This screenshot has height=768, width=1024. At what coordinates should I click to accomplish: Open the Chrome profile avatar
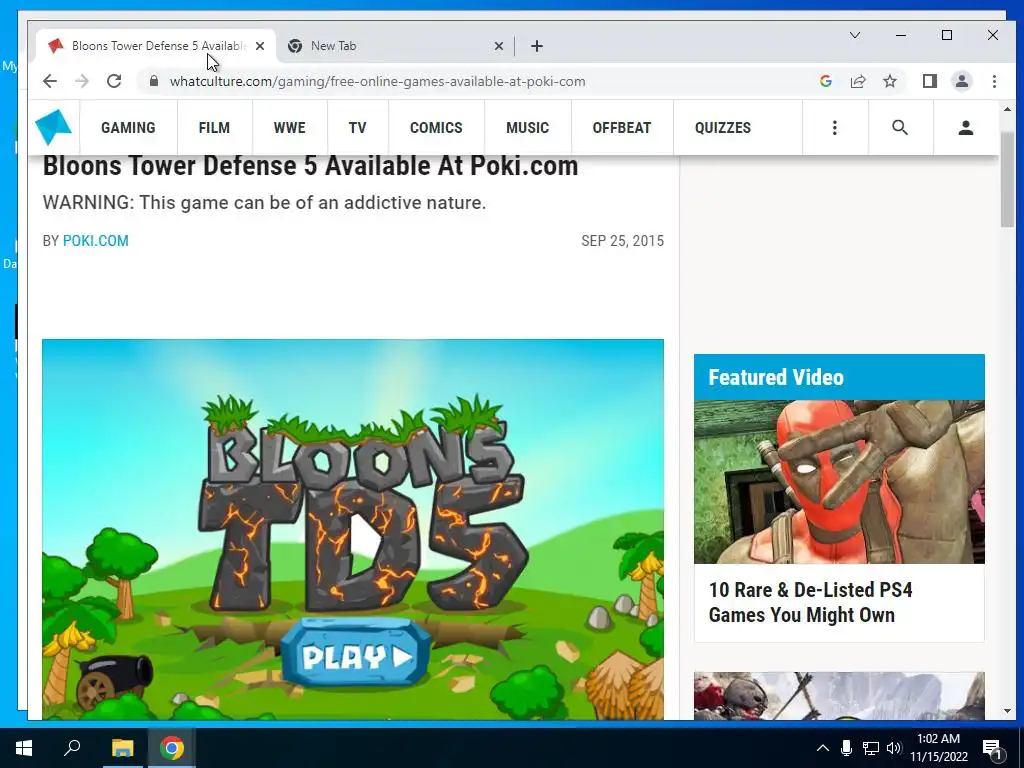tap(962, 81)
